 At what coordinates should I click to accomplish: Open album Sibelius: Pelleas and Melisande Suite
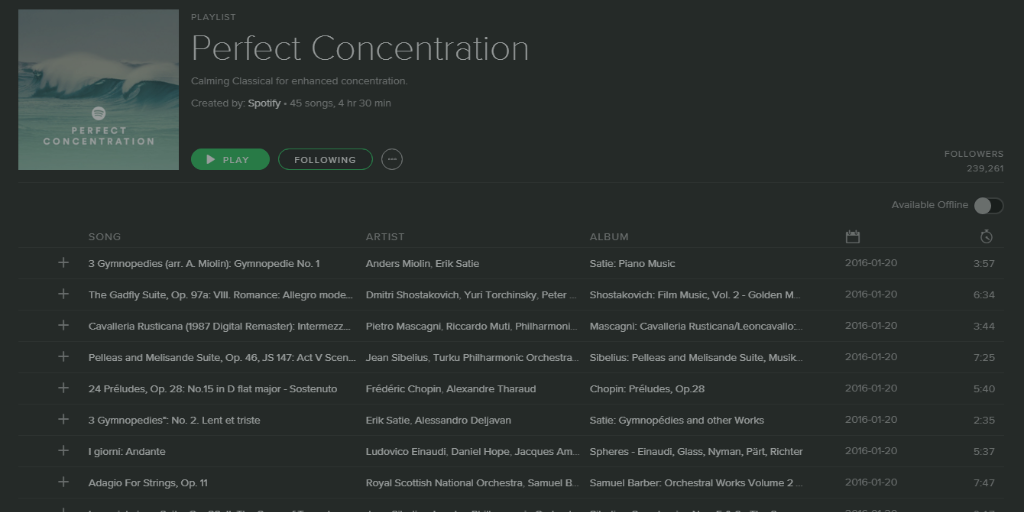[x=696, y=358]
